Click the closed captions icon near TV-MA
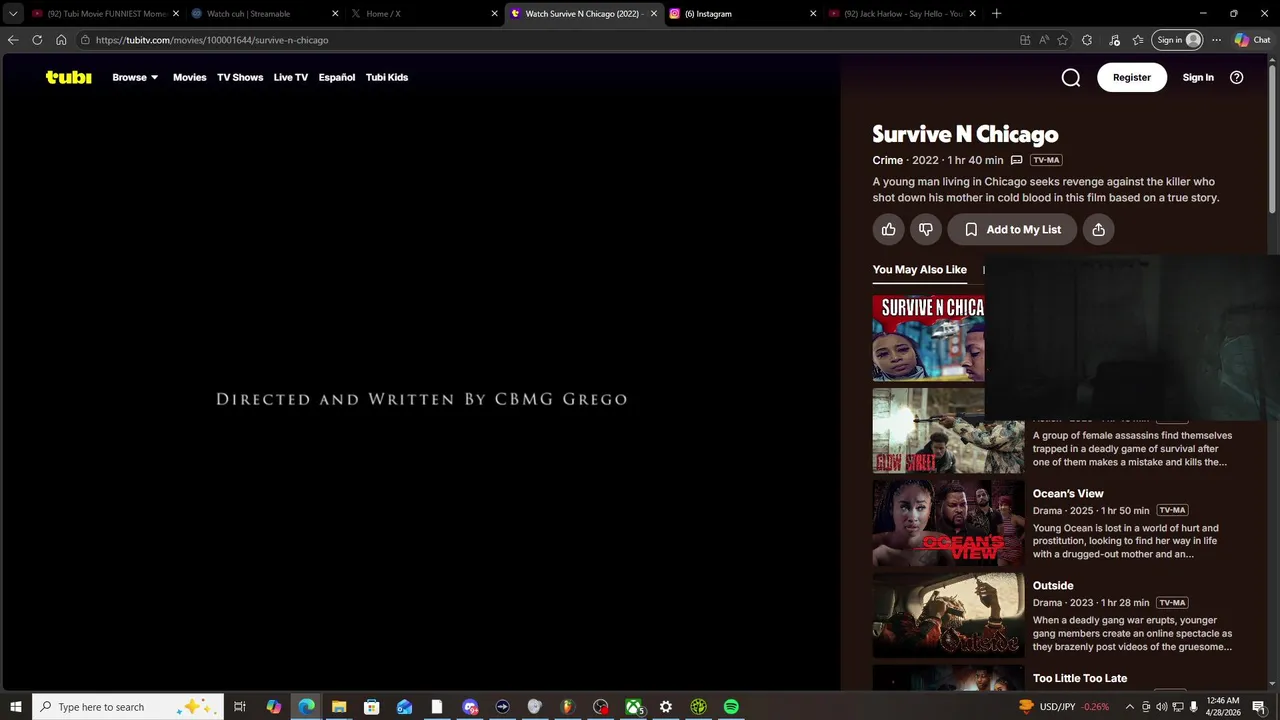Viewport: 1280px width, 720px height. tap(1016, 160)
